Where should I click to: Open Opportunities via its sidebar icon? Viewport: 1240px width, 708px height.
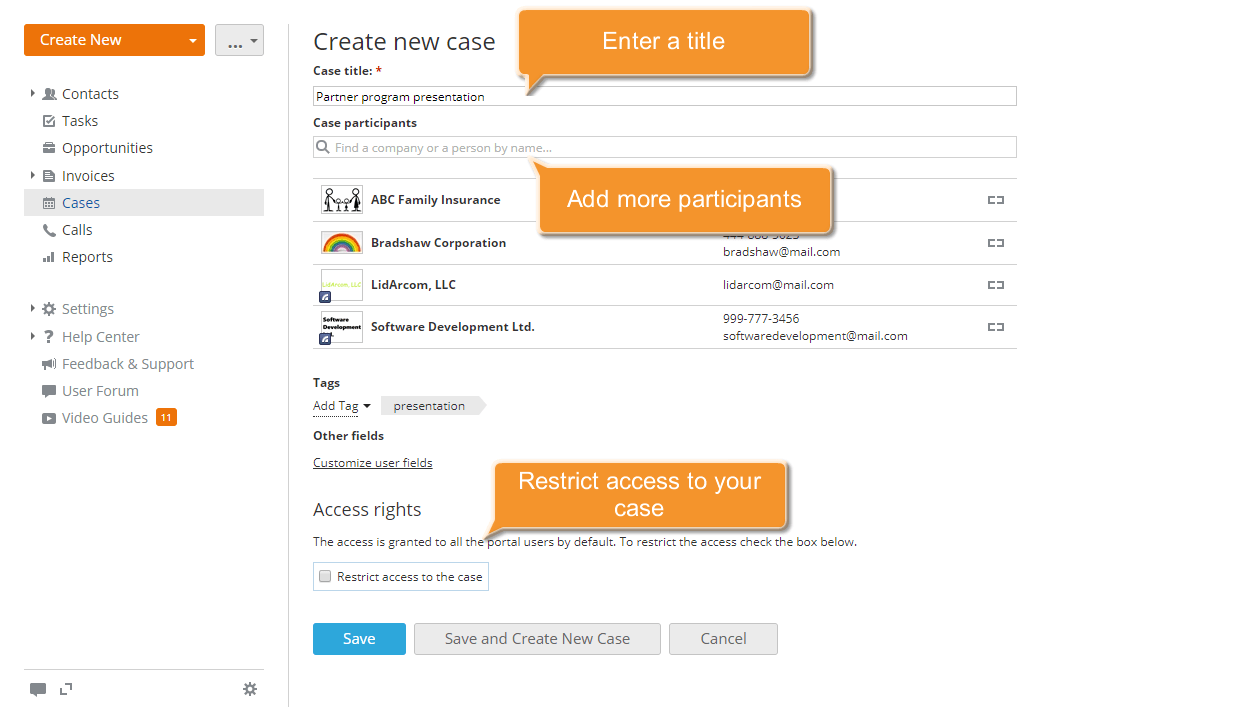coord(47,147)
